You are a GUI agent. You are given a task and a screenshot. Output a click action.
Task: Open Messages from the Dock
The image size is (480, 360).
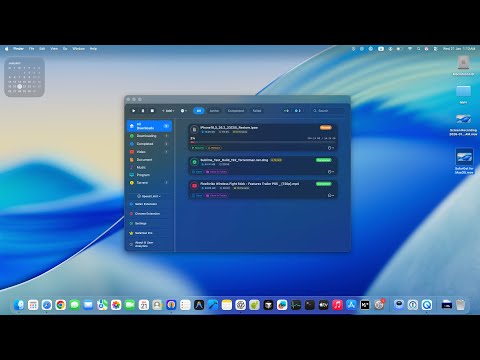coord(74,305)
